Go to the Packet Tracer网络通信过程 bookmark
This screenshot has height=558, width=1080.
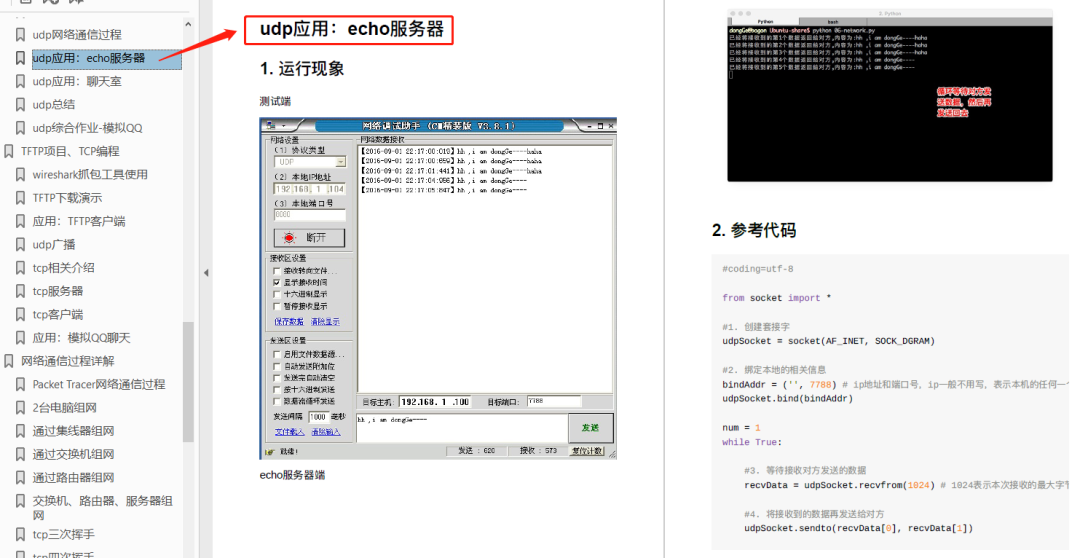coord(98,385)
